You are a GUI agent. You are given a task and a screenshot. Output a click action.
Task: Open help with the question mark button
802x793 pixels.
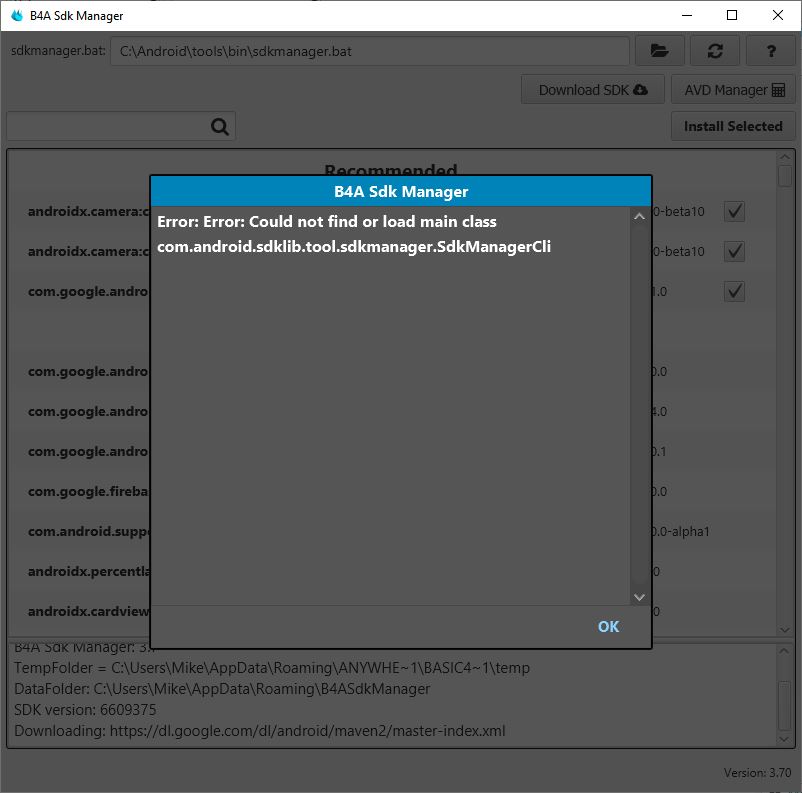click(770, 51)
